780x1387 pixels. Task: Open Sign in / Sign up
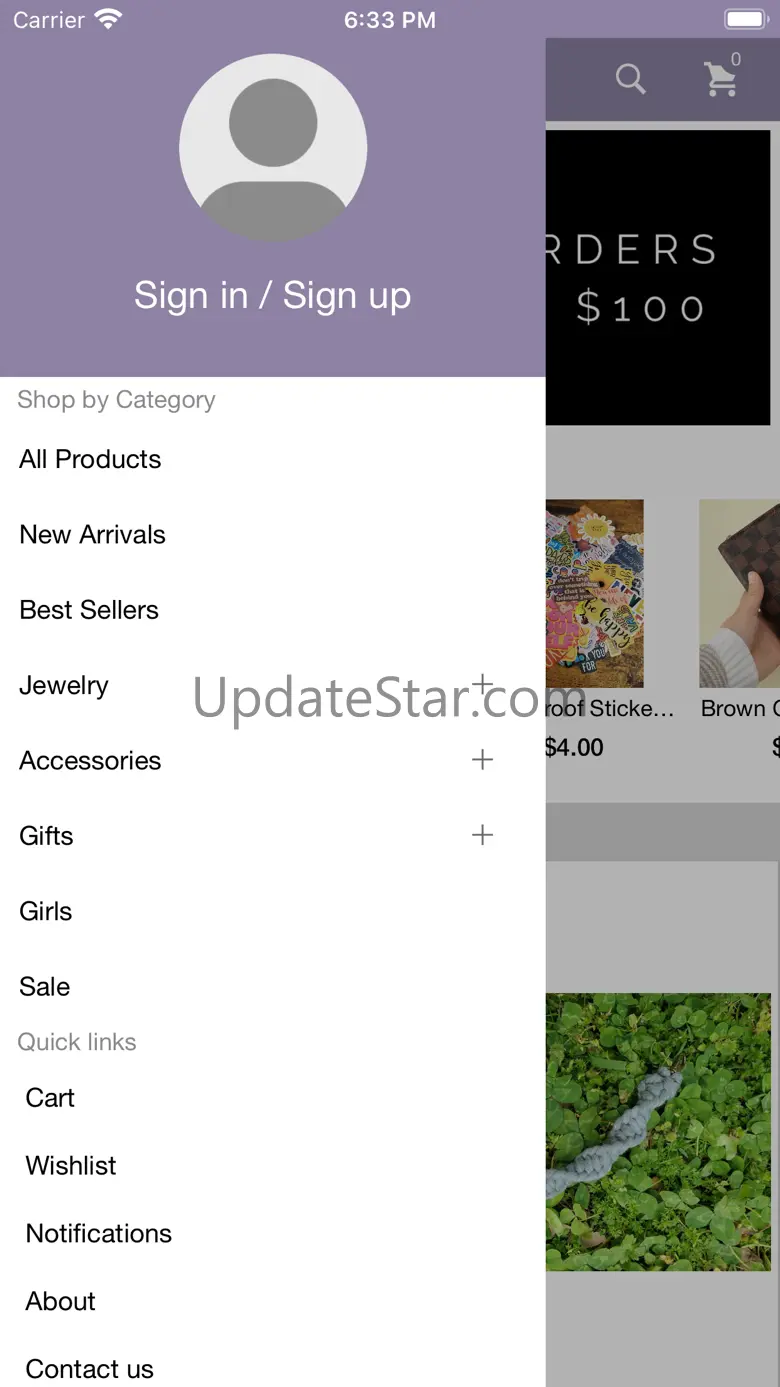(273, 296)
